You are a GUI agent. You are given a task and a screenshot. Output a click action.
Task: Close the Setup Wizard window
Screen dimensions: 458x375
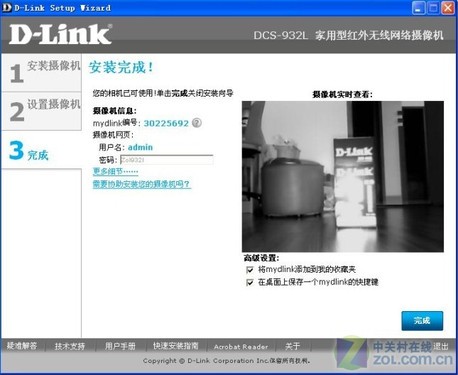pyautogui.click(x=448, y=7)
